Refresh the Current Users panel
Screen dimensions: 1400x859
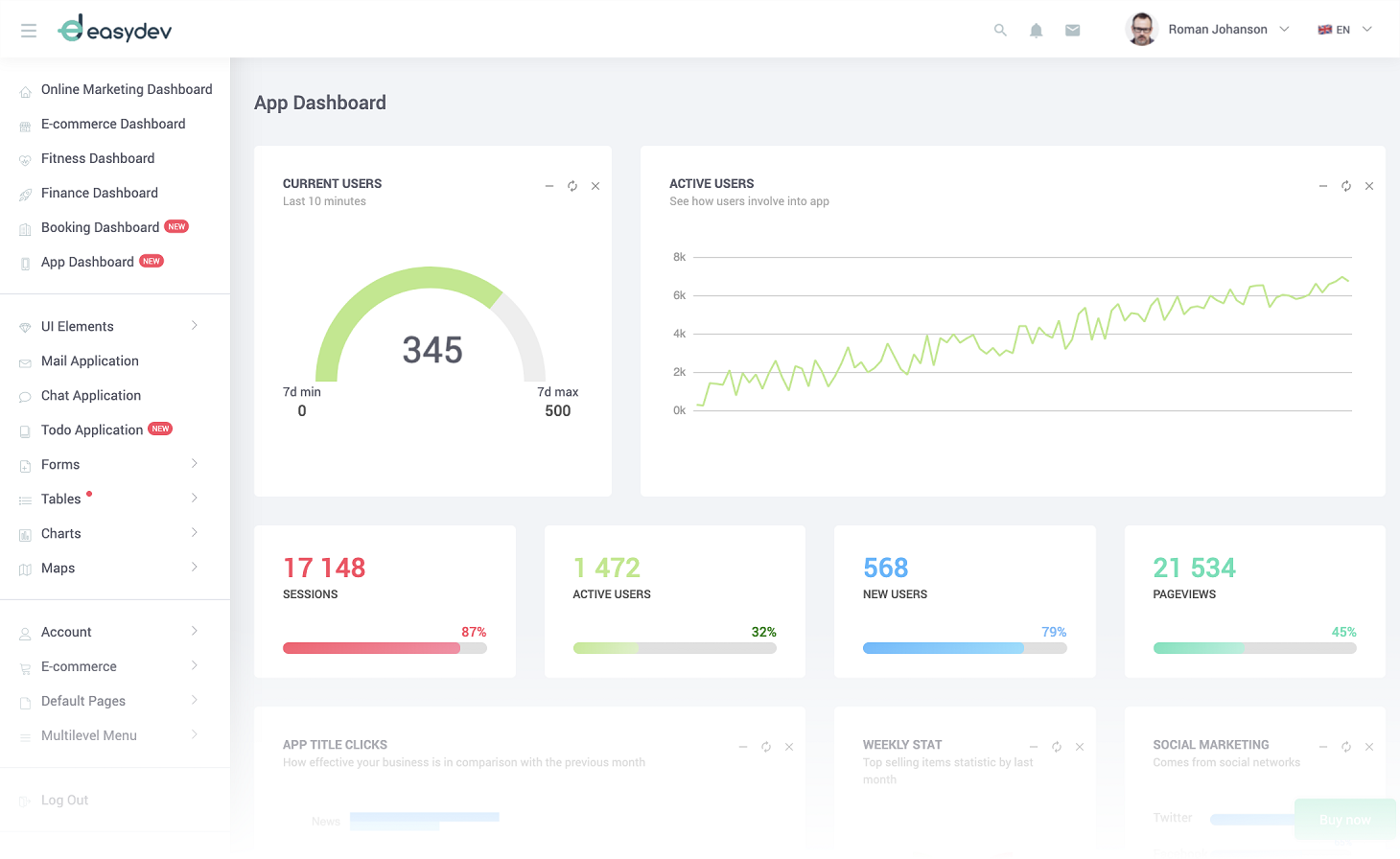(x=572, y=186)
